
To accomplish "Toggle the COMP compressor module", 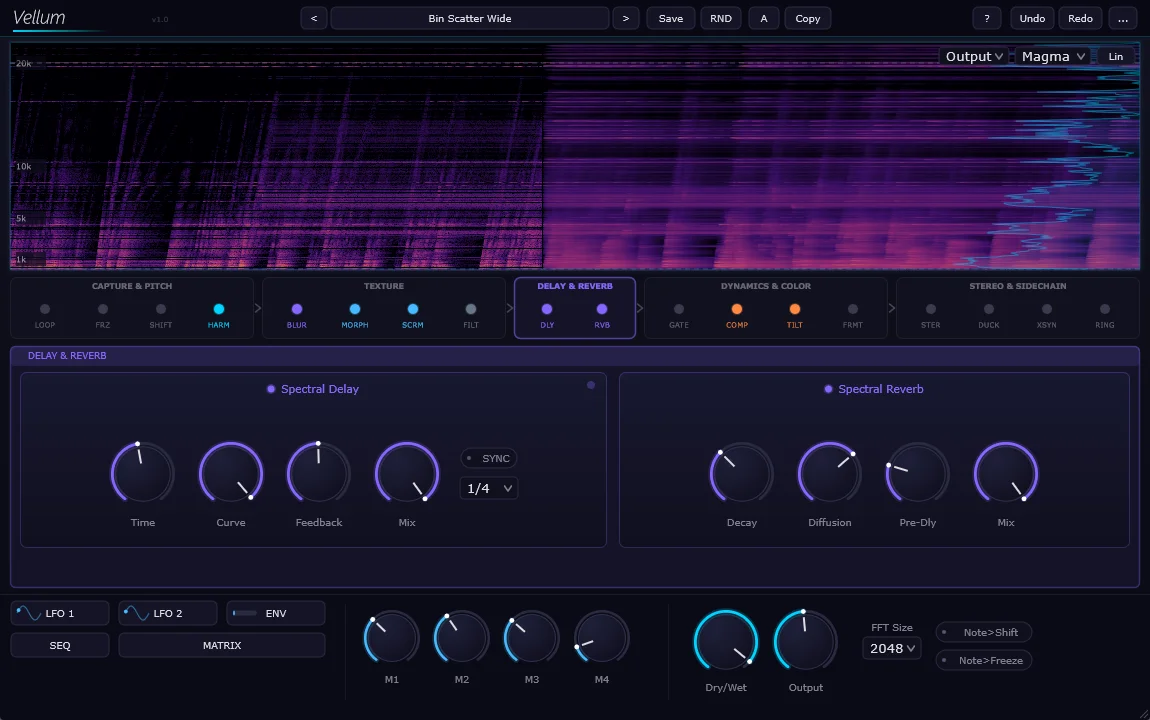I will coord(737,309).
